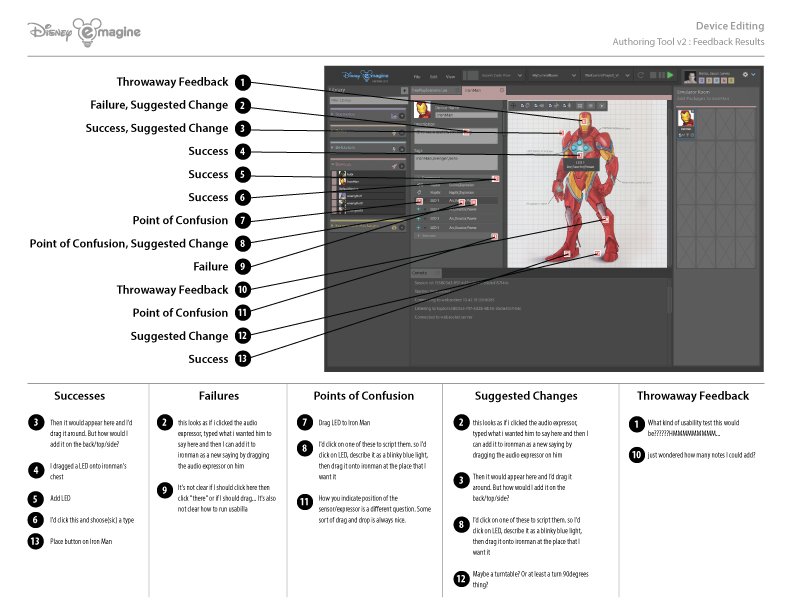Close the IronMan tab

tap(502, 90)
